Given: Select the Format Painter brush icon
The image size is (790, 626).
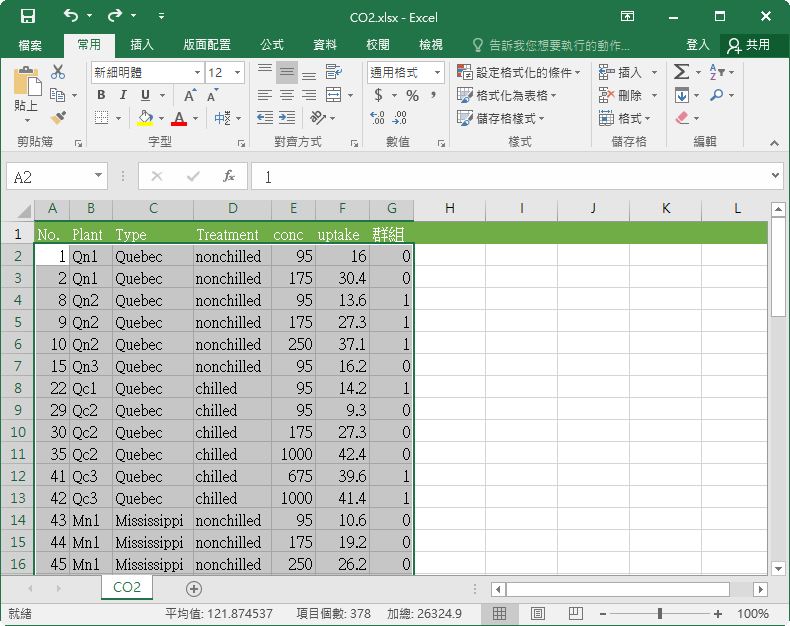Looking at the screenshot, I should [x=58, y=117].
